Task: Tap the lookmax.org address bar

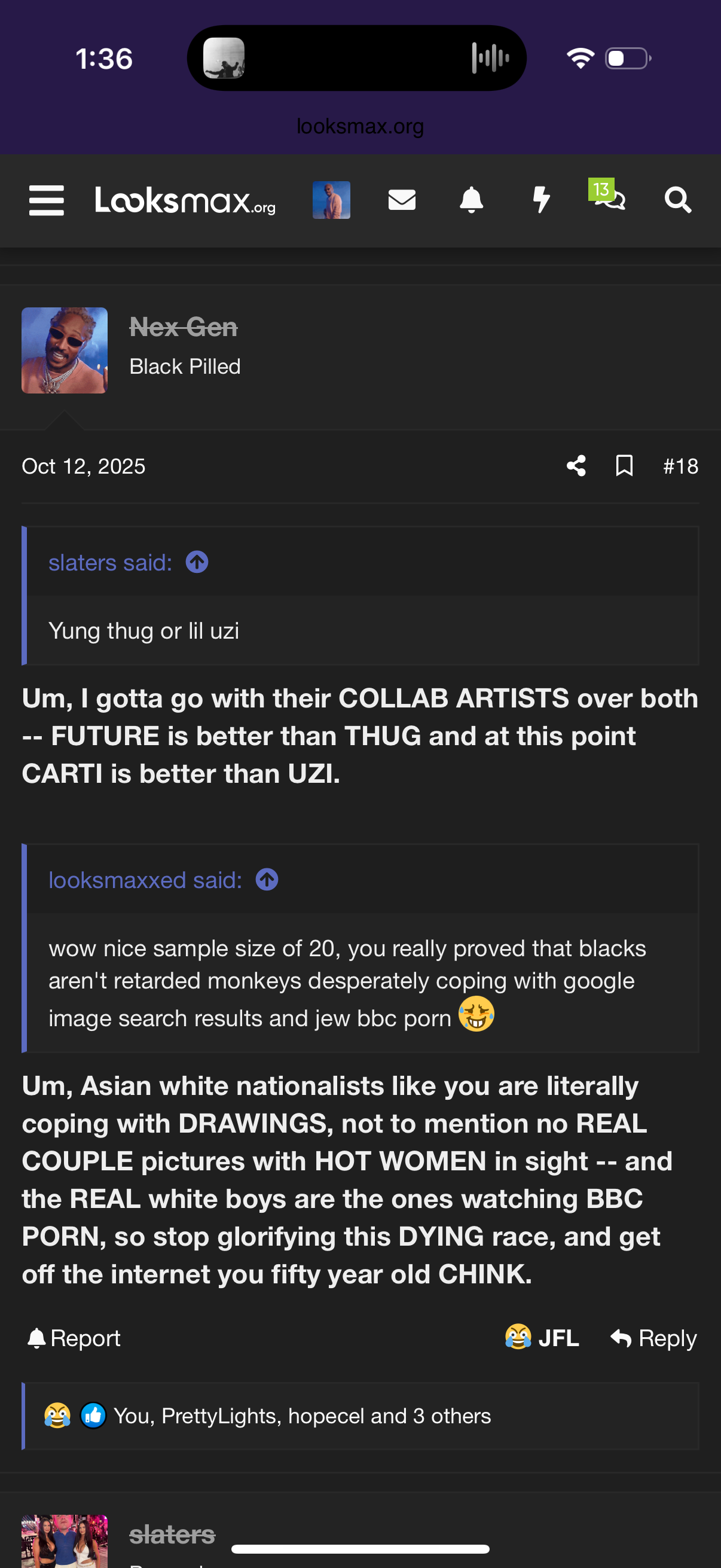Action: point(360,127)
